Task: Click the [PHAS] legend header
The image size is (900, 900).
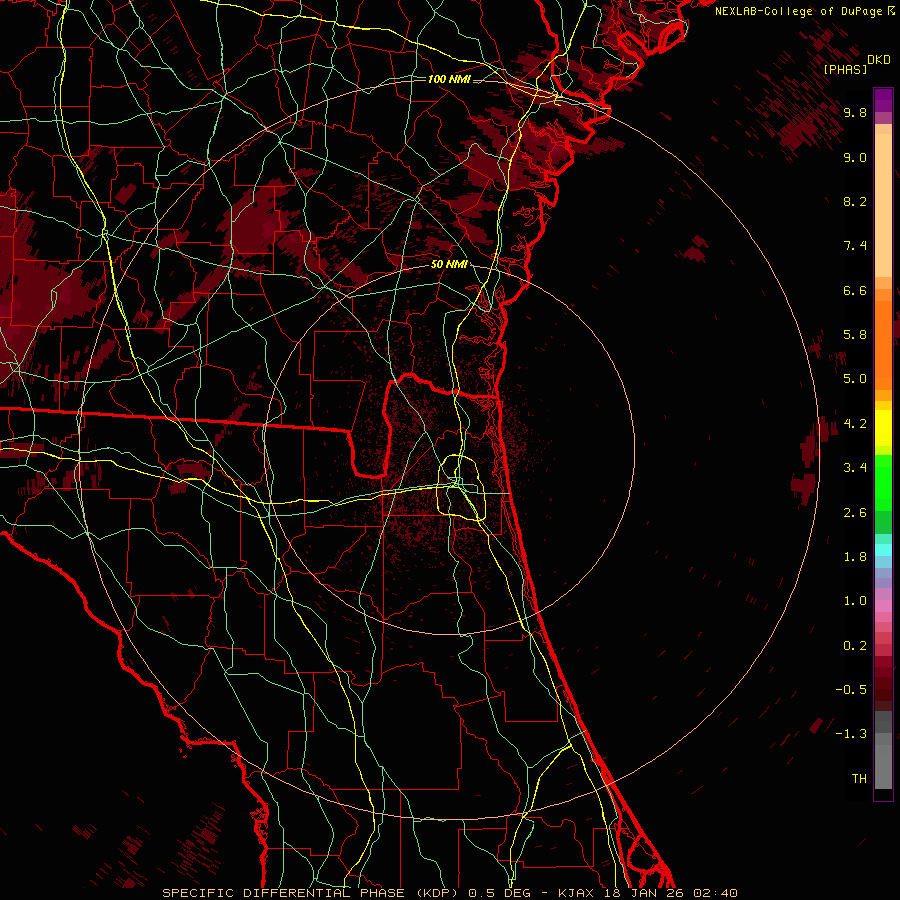Action: coord(845,69)
